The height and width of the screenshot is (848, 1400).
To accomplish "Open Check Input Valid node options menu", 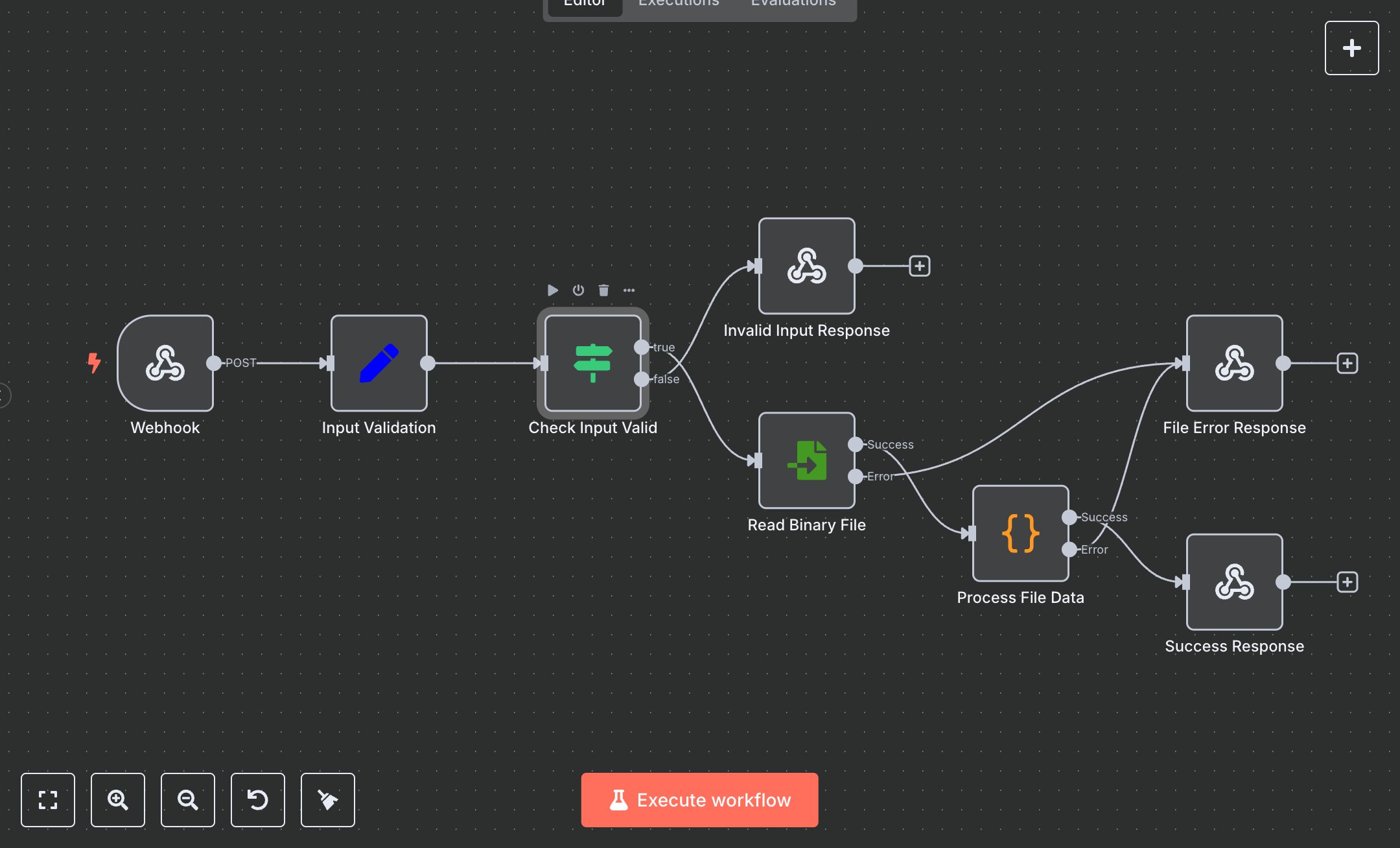I will click(628, 290).
